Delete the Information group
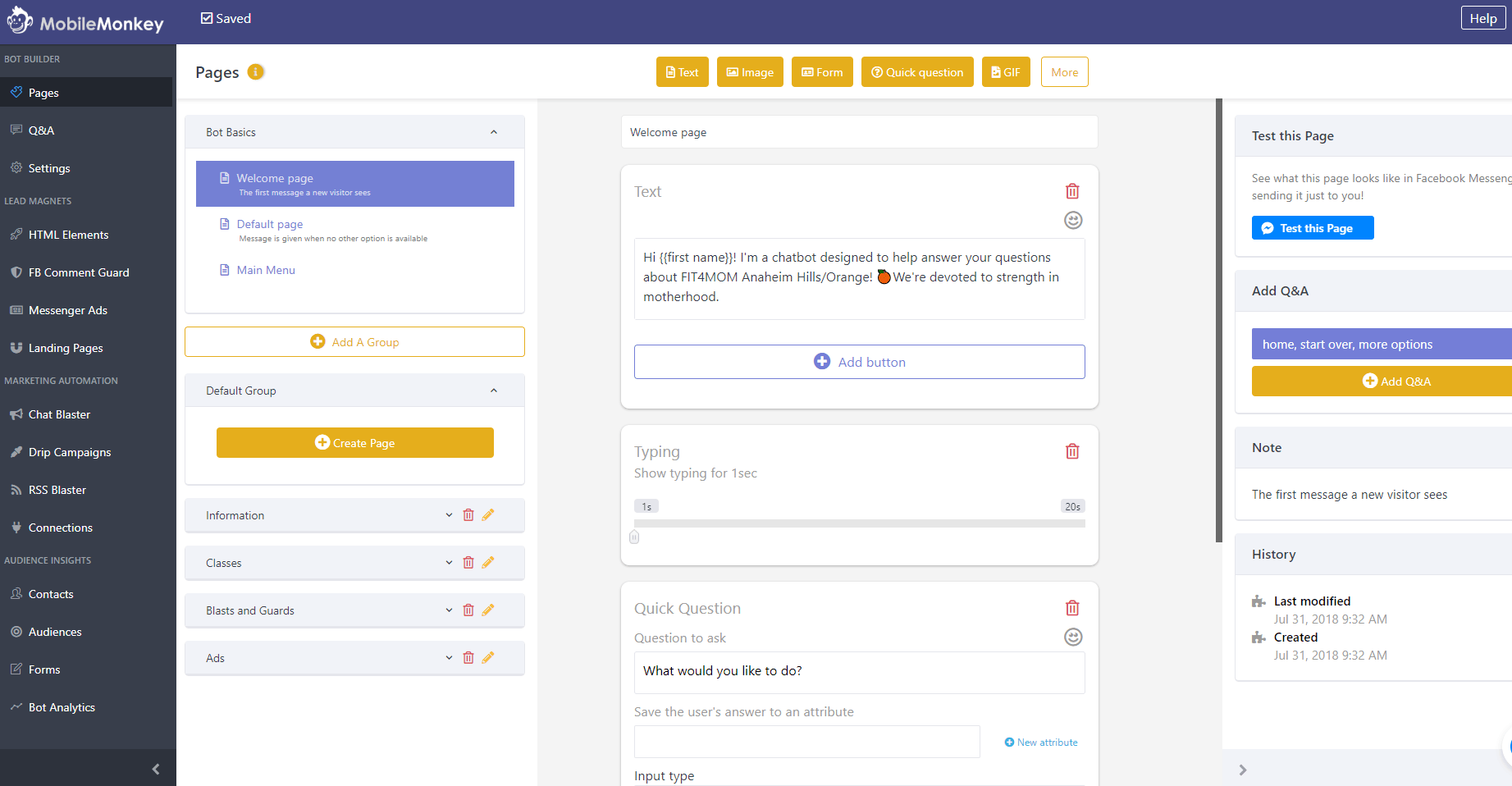 [468, 515]
